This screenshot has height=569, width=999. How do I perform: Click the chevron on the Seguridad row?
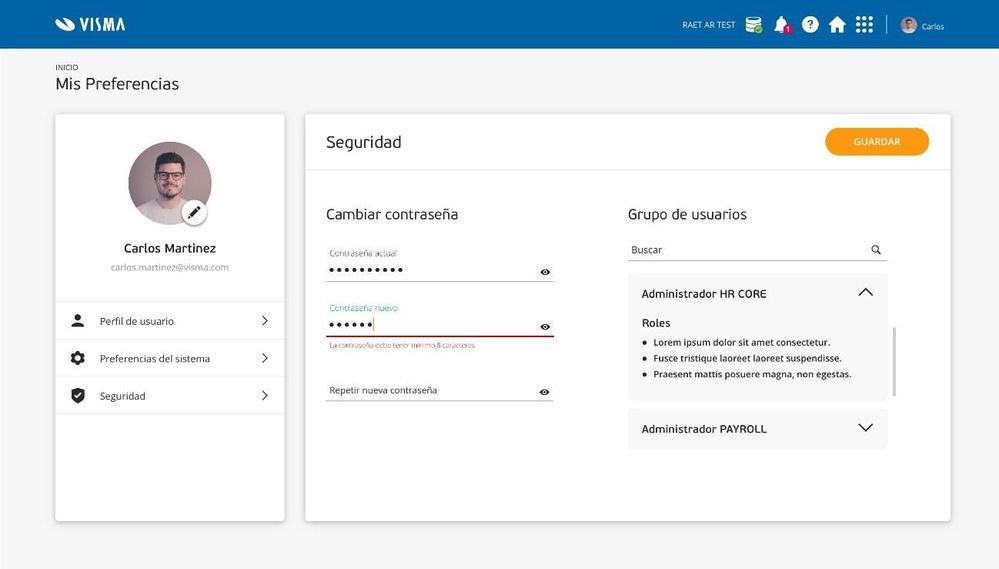[264, 396]
